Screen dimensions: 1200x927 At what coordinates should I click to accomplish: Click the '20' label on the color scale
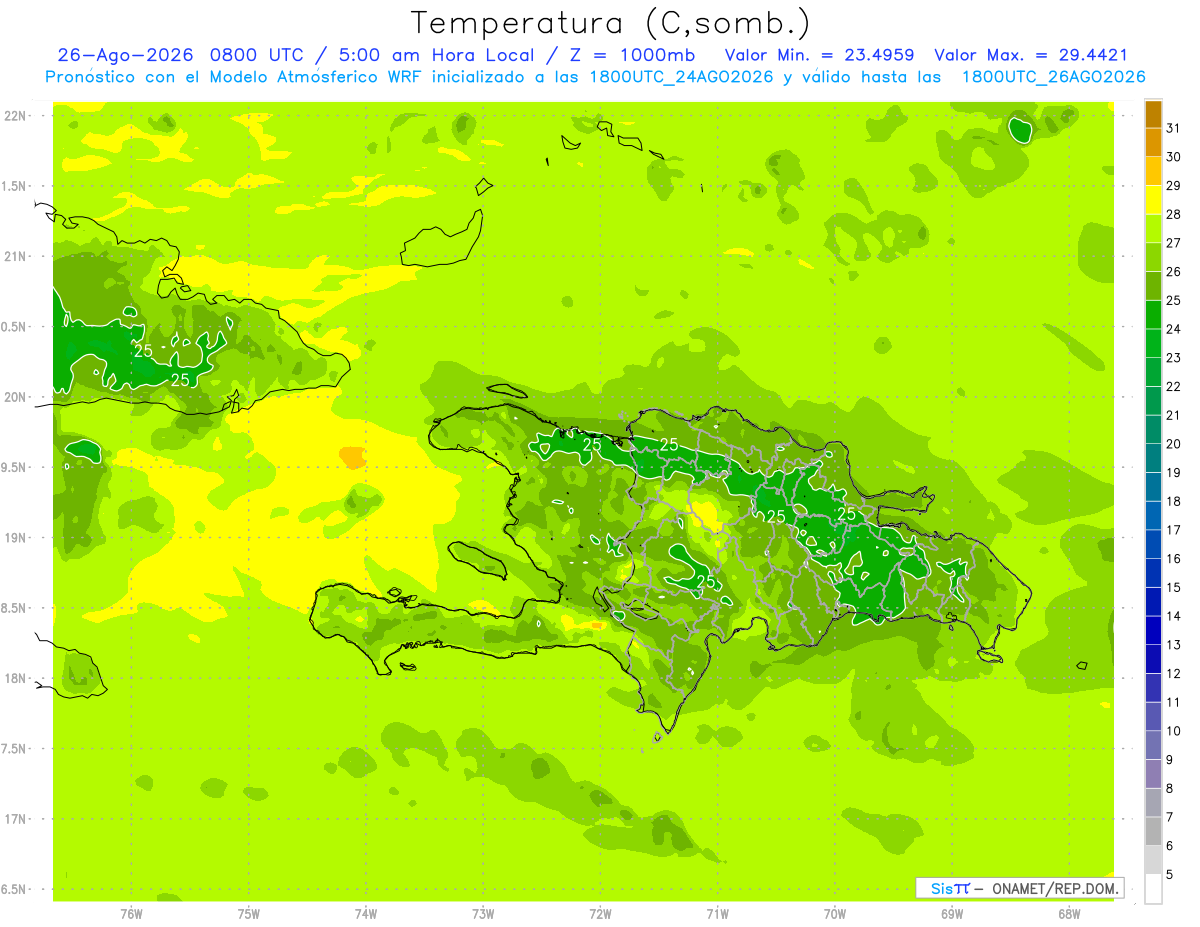(x=1174, y=444)
